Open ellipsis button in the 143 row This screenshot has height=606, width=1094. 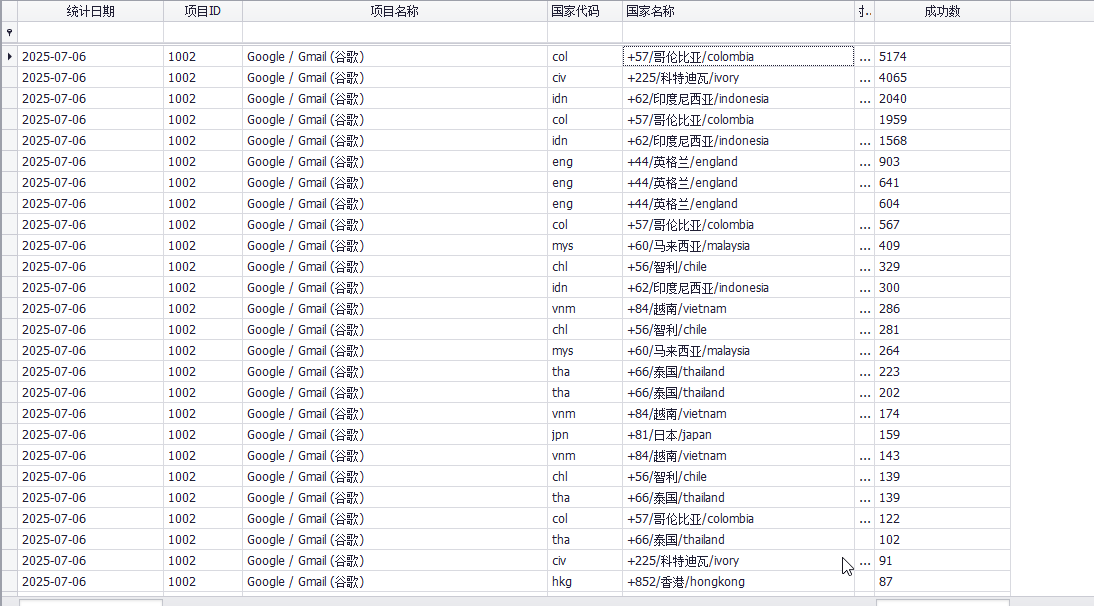(x=864, y=455)
